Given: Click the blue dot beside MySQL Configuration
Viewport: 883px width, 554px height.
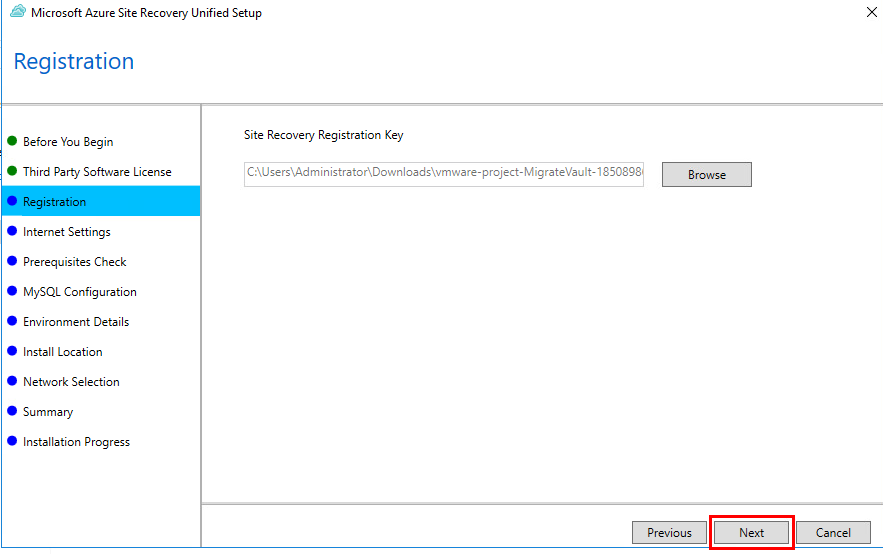Looking at the screenshot, I should [x=12, y=291].
